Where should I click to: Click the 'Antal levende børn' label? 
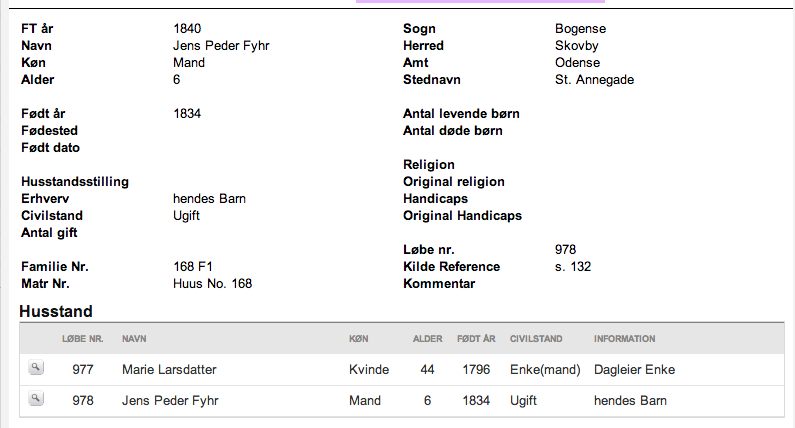pyautogui.click(x=461, y=114)
